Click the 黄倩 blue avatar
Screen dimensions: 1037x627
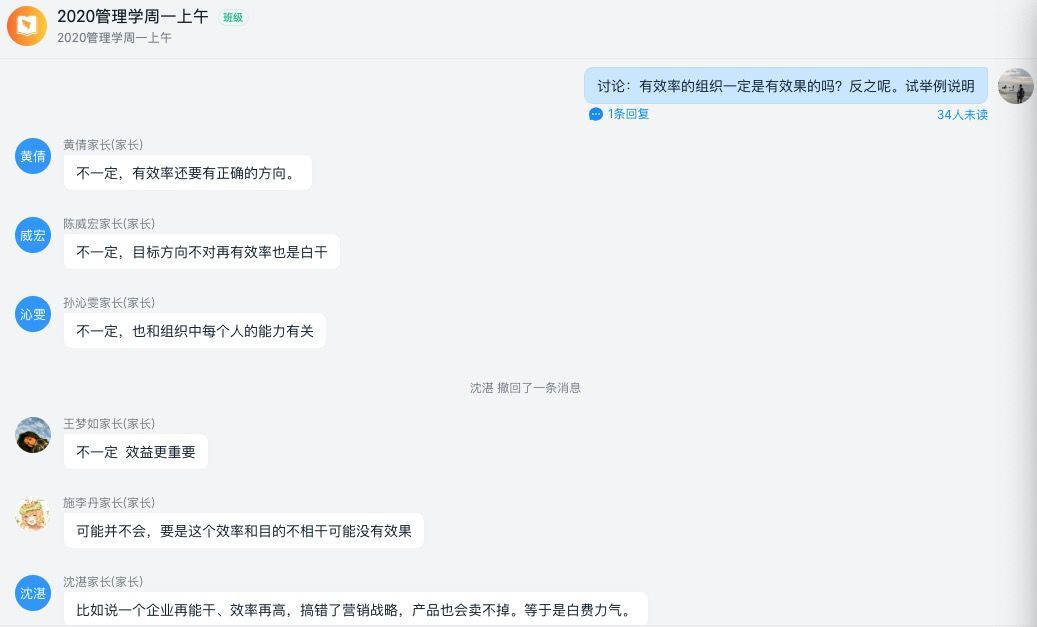pos(33,156)
